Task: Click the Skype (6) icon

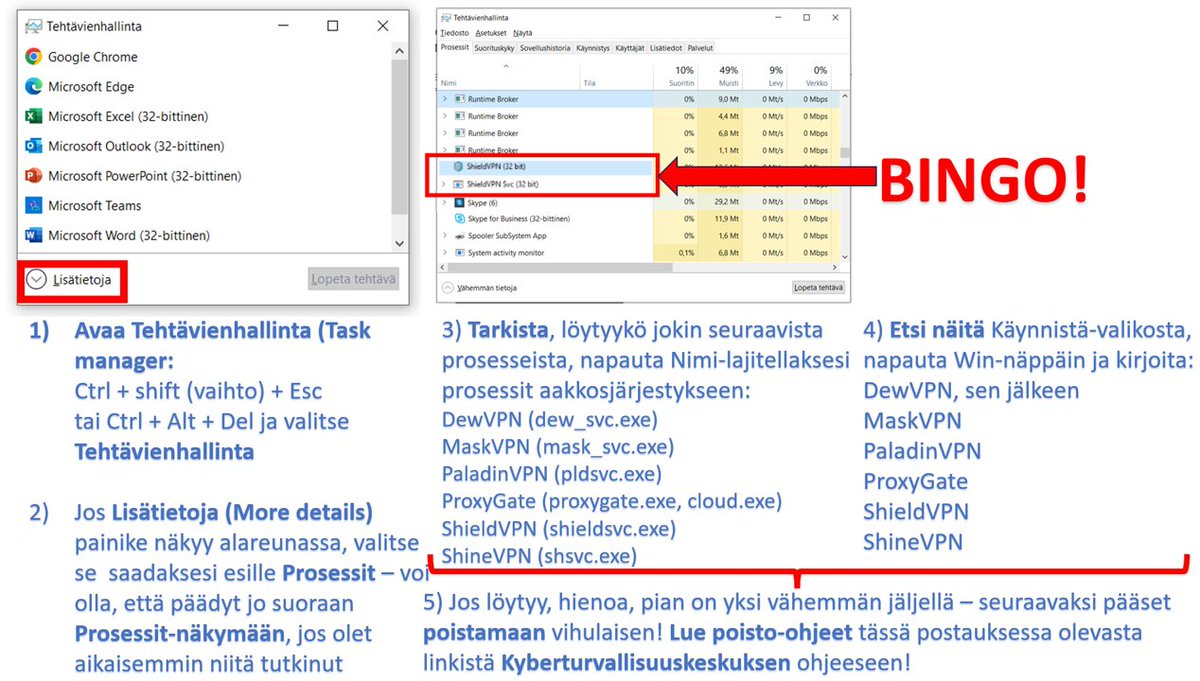Action: click(x=460, y=202)
